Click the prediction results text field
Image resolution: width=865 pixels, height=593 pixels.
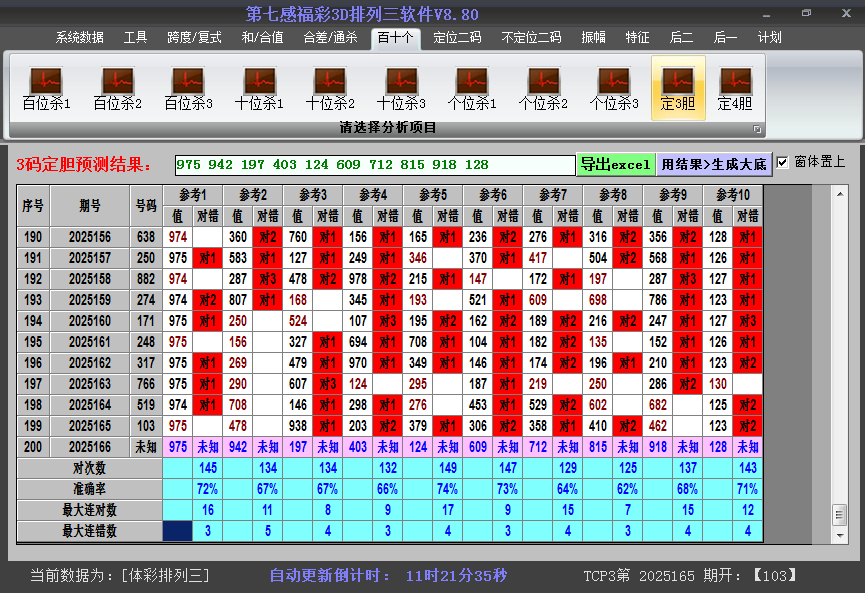coord(375,164)
